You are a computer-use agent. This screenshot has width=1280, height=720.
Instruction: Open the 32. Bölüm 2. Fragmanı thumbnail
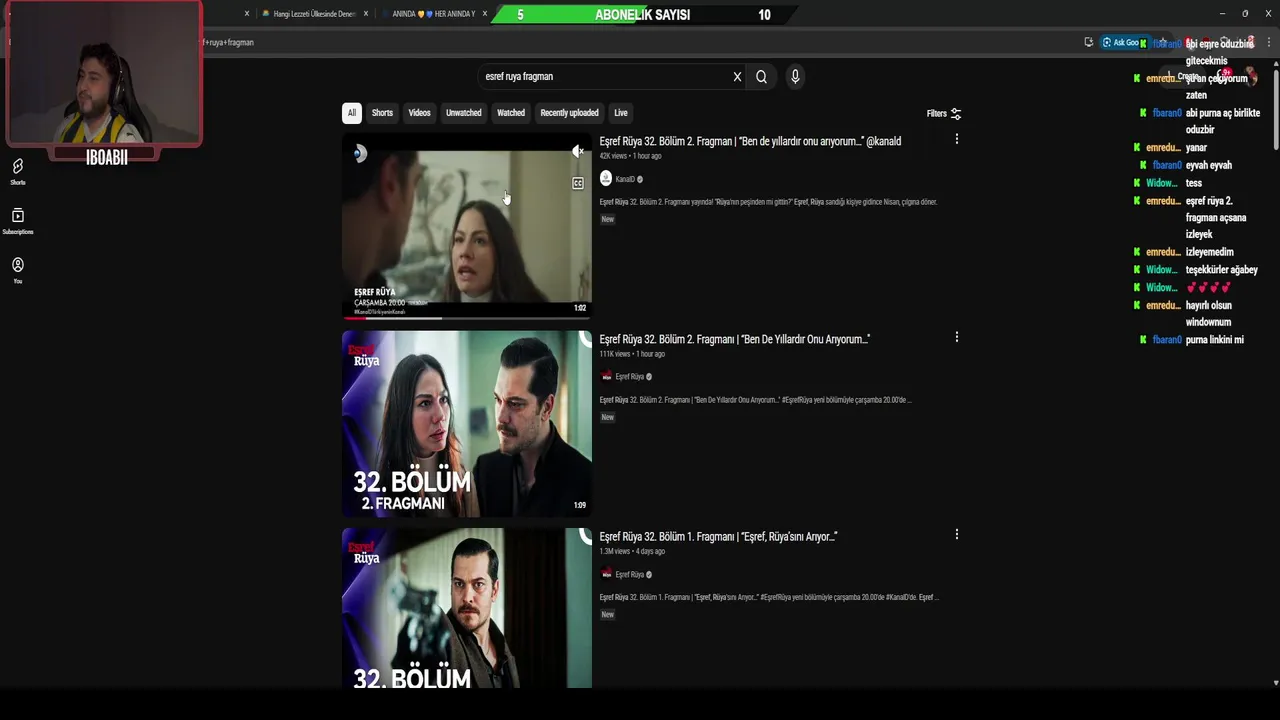pyautogui.click(x=467, y=424)
